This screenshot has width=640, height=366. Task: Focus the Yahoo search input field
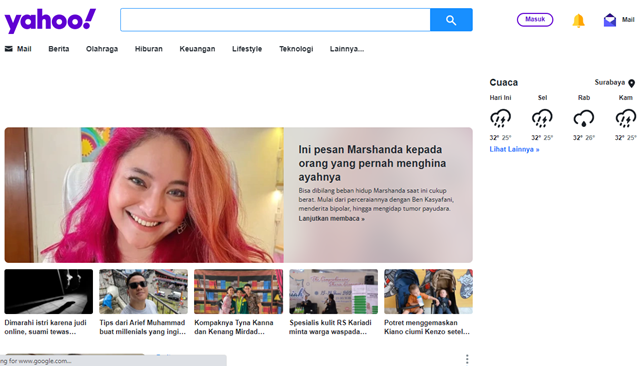click(276, 20)
